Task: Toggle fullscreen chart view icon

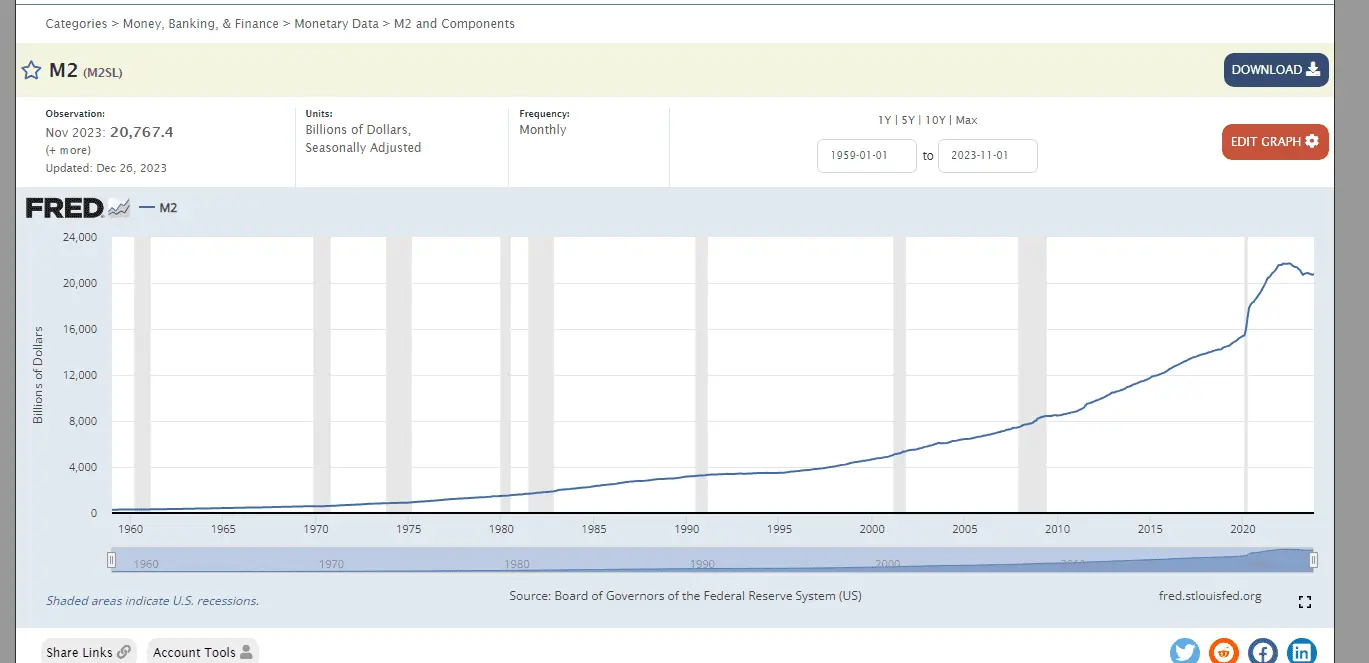Action: pos(1304,602)
